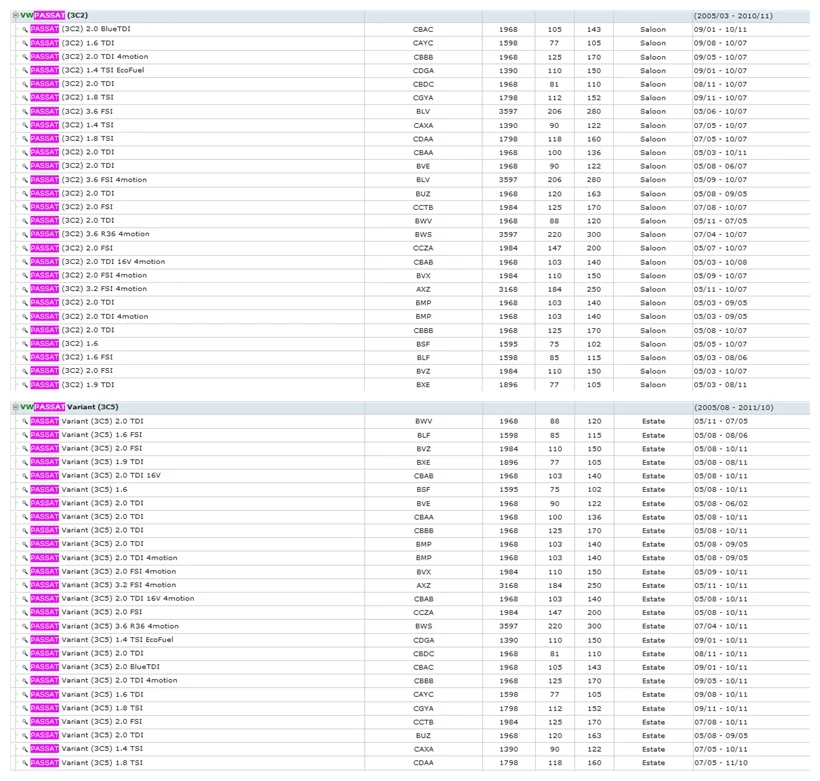820x781 pixels.
Task: Click date range (2005/08 - 2011/10) in header
Action: point(734,407)
